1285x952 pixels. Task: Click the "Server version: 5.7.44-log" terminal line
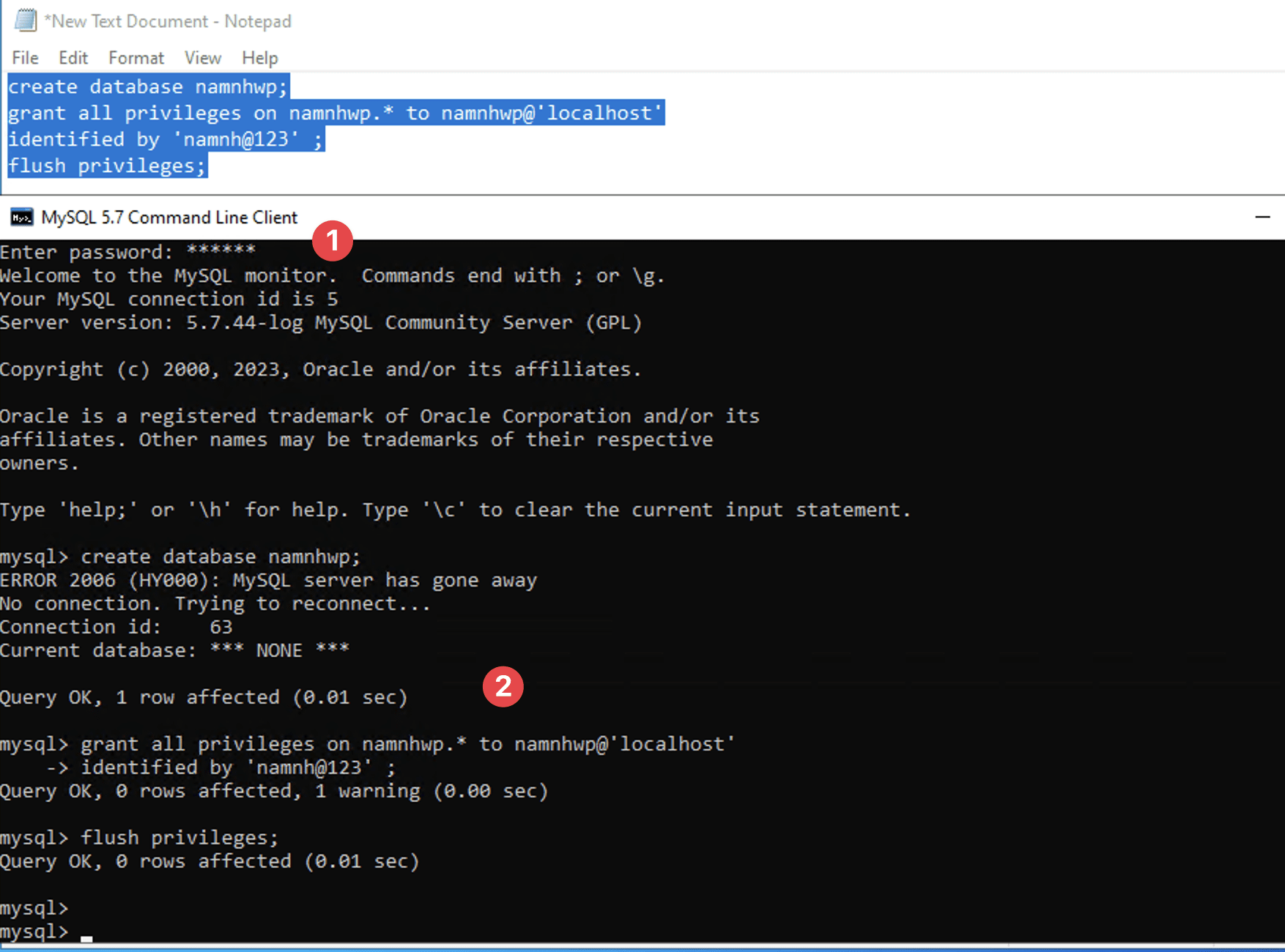[320, 323]
